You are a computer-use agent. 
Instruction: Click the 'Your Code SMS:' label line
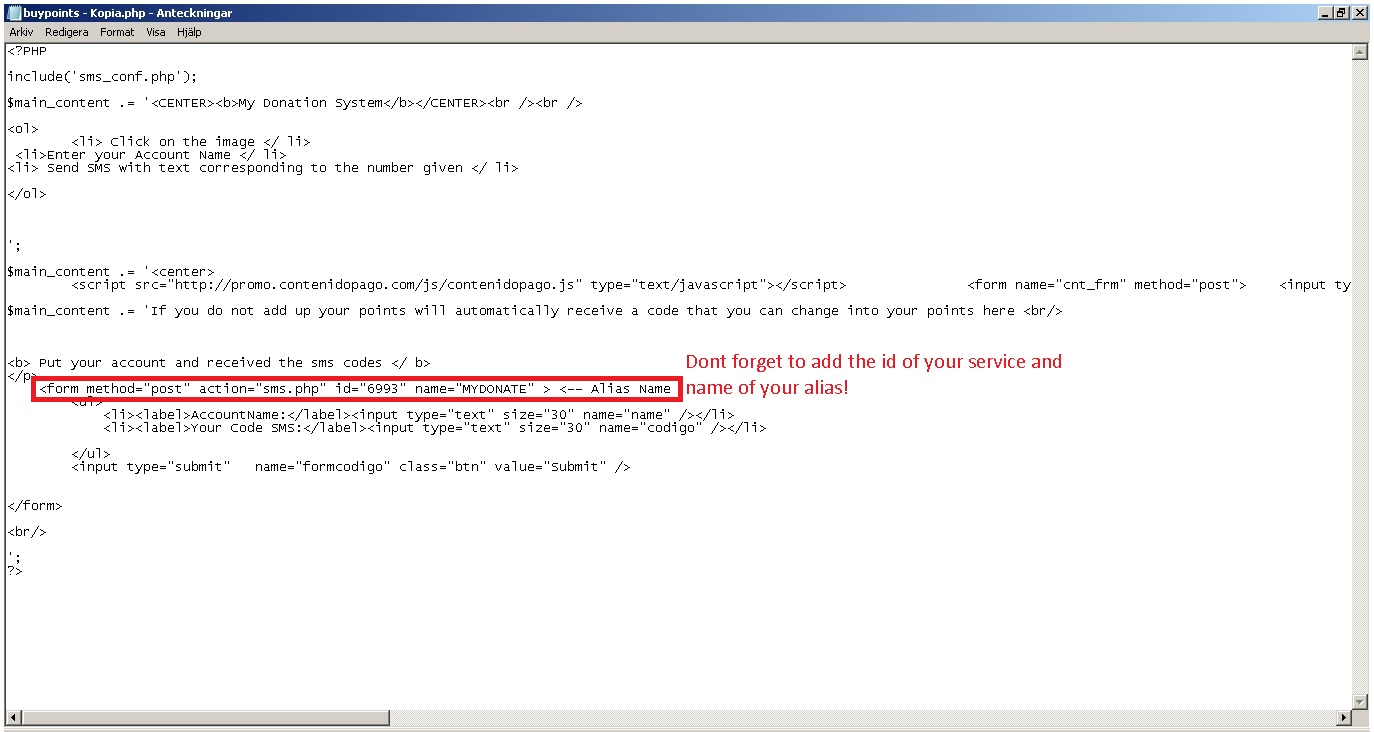pos(434,427)
